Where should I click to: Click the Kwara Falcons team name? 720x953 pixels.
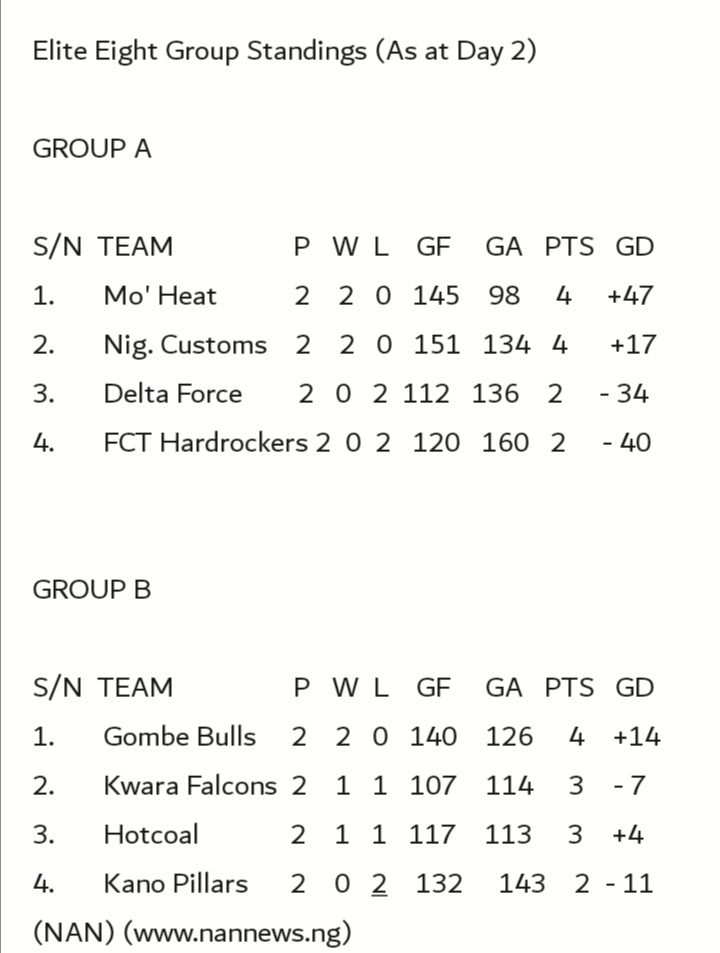pos(189,786)
